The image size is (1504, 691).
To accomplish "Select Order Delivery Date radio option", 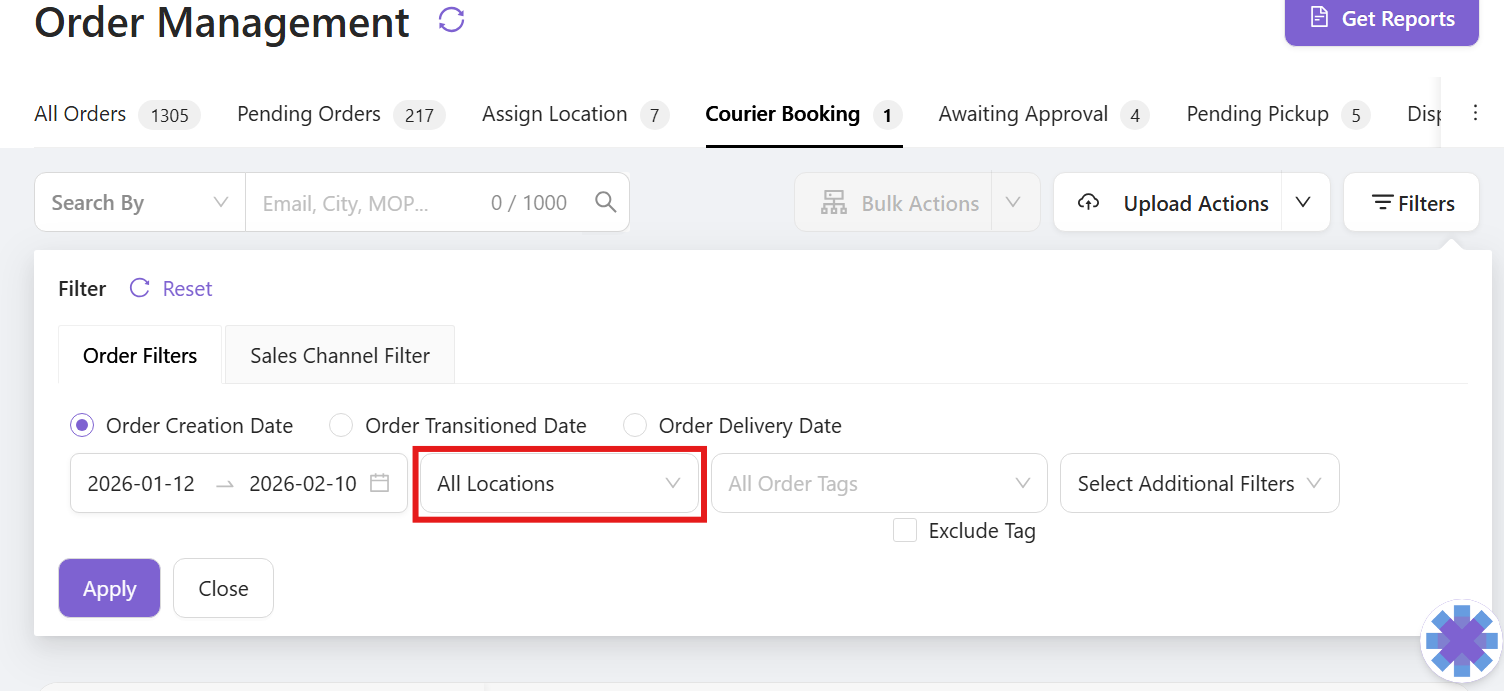I will coord(635,426).
